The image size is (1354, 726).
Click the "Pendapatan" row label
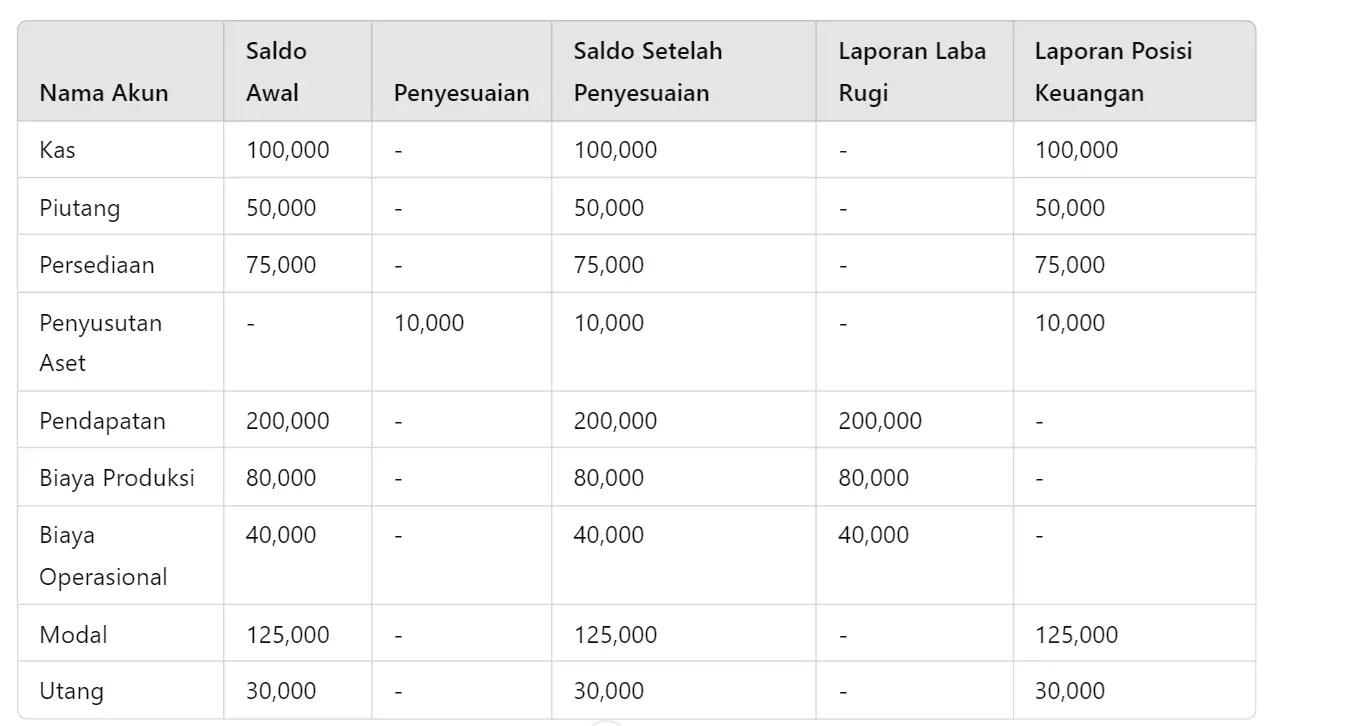tap(102, 421)
